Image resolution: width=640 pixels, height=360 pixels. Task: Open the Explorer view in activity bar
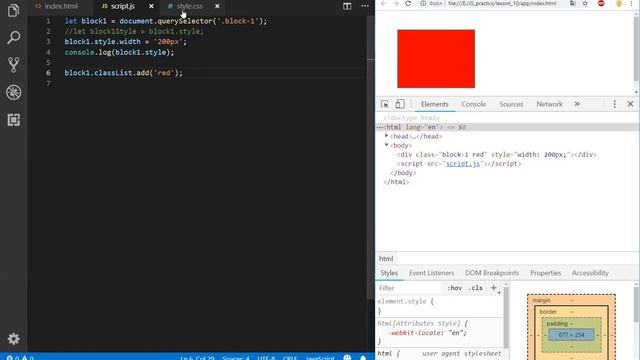coord(13,10)
